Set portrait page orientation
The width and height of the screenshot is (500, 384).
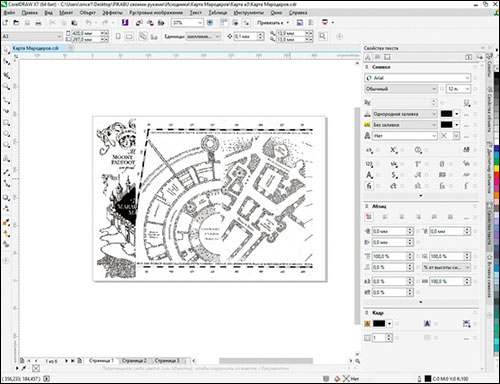pyautogui.click(x=118, y=36)
